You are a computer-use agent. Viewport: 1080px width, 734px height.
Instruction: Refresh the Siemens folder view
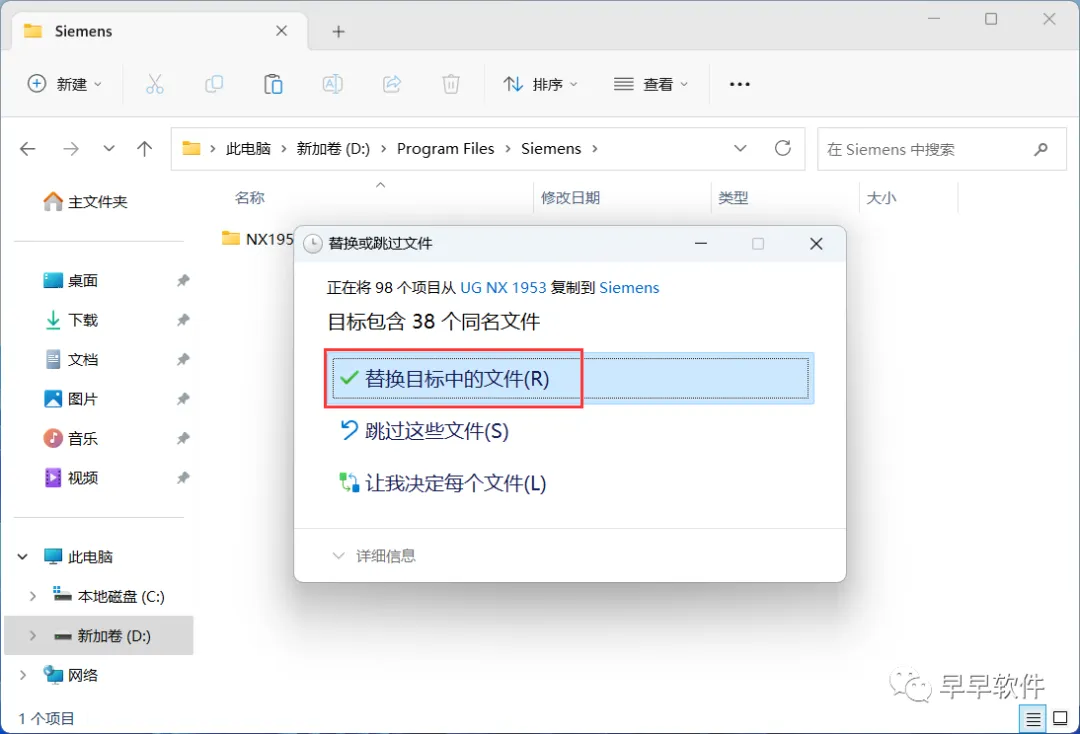tap(783, 148)
